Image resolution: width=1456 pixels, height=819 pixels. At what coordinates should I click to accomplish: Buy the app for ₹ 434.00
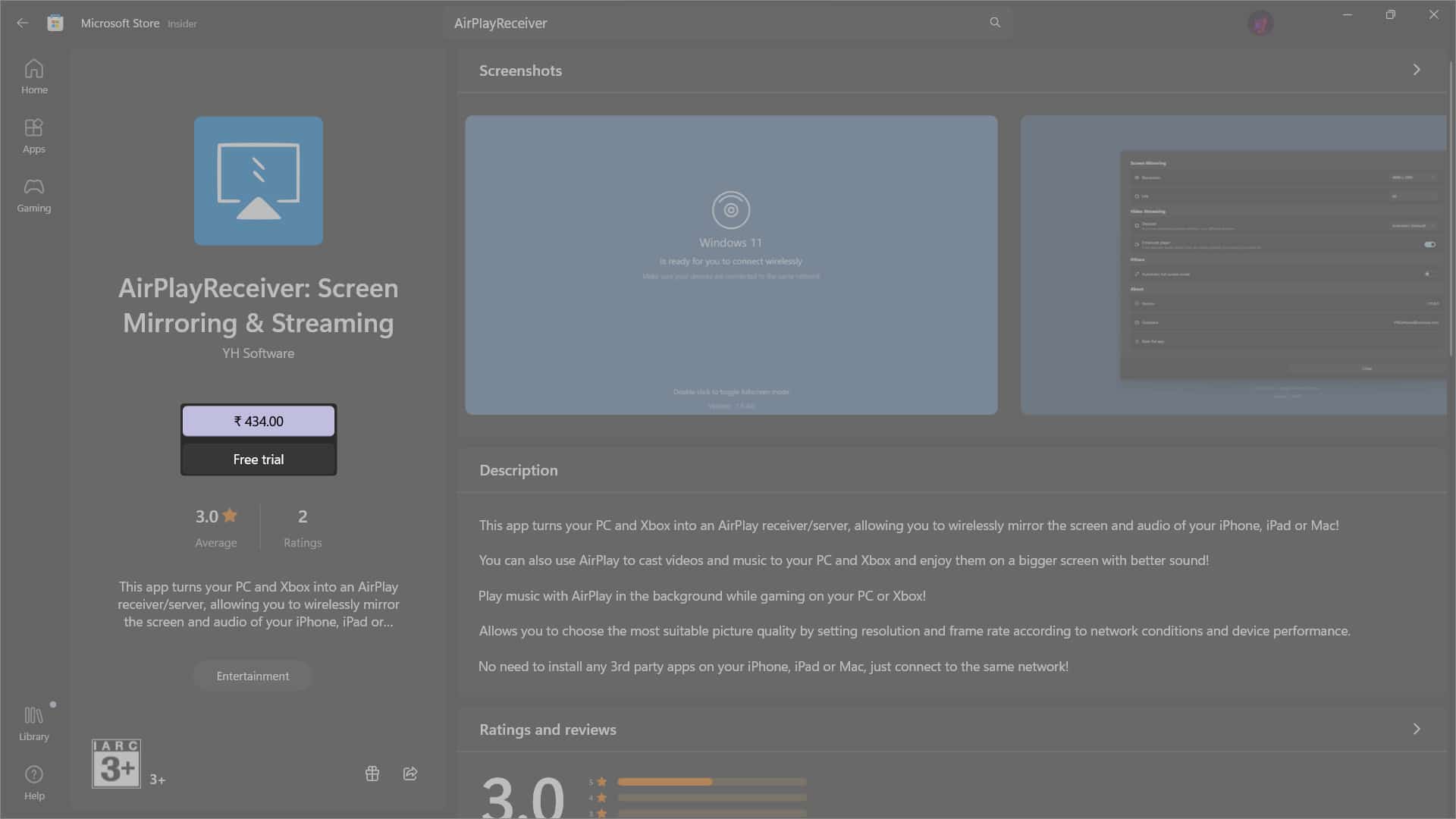[x=259, y=421]
